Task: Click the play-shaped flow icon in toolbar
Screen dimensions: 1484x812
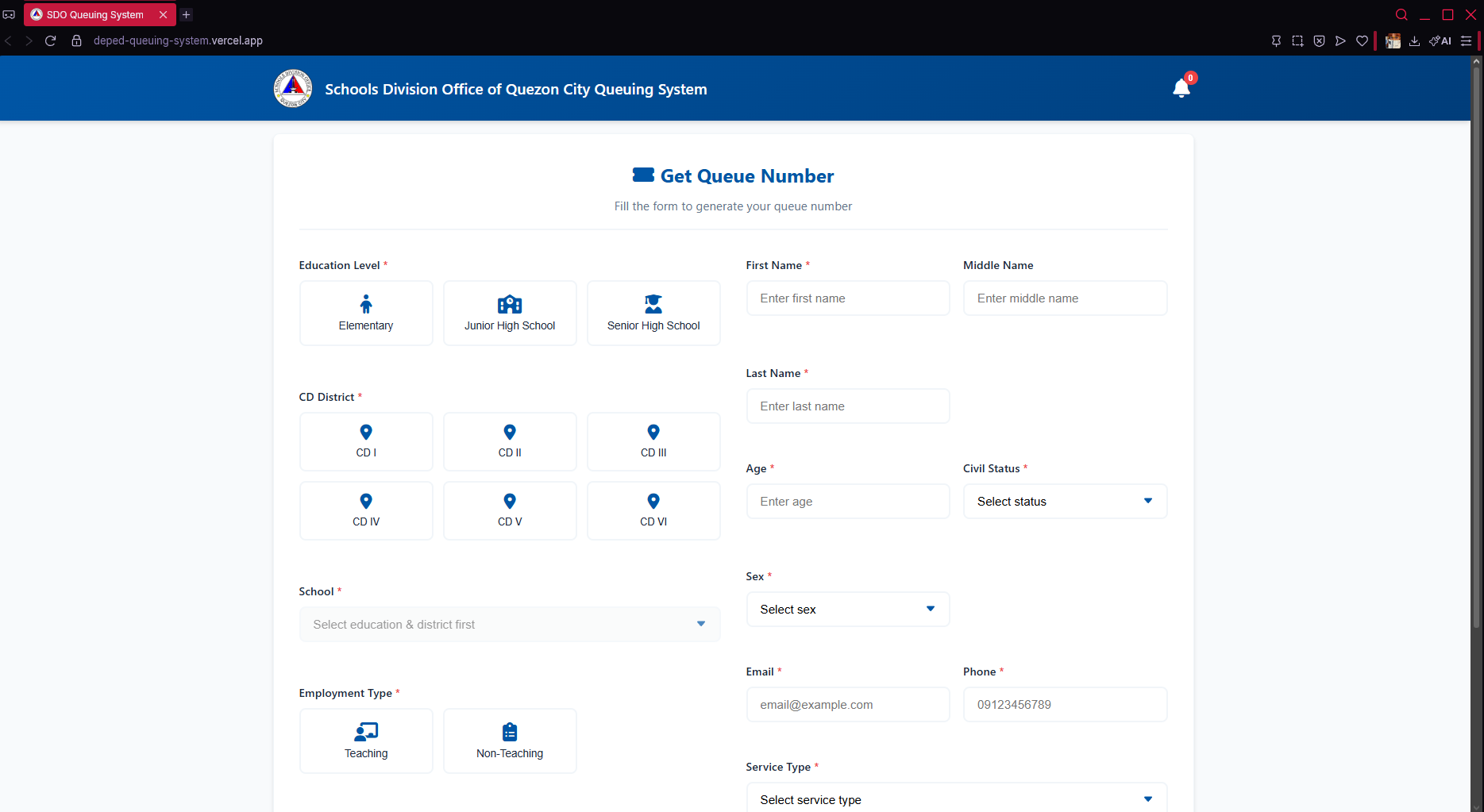Action: click(1340, 40)
